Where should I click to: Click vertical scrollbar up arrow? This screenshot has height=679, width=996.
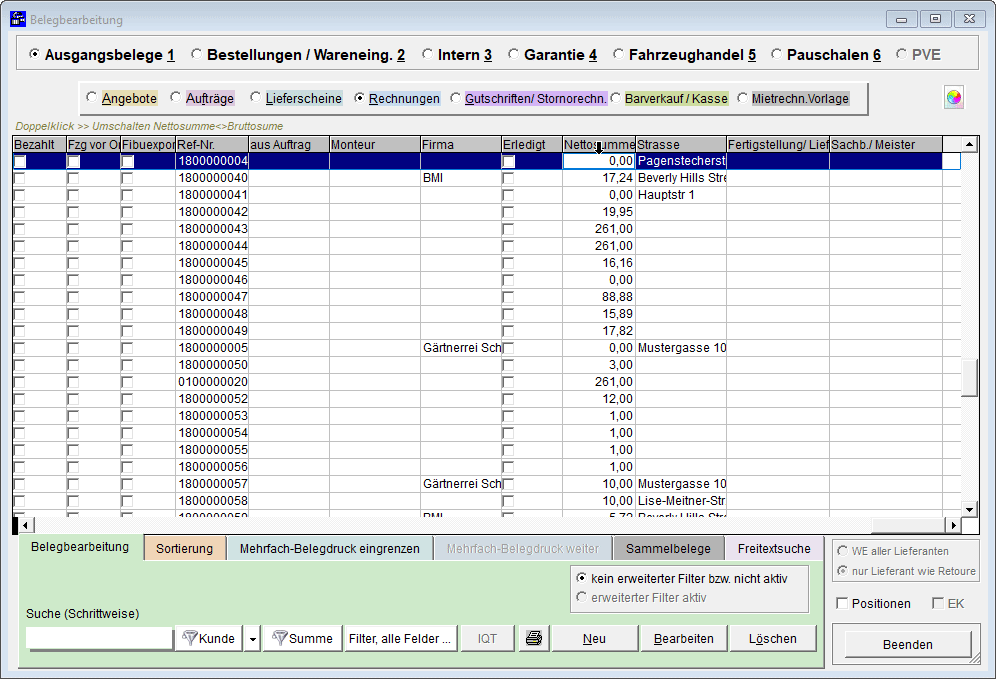[969, 145]
